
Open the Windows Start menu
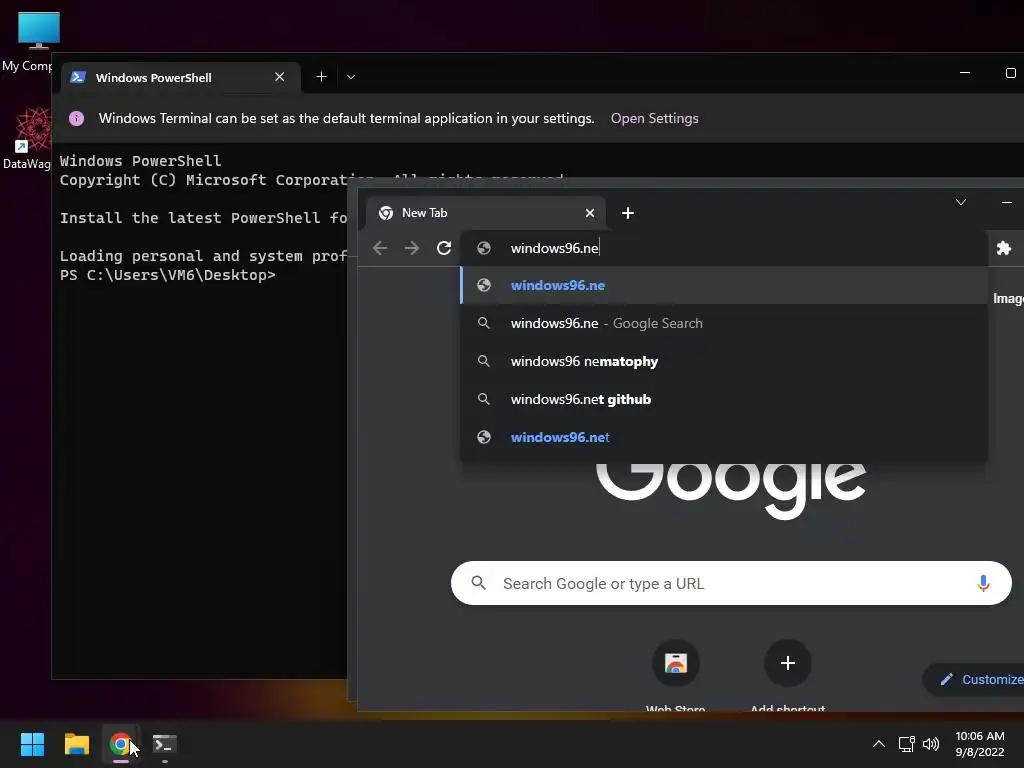click(32, 744)
